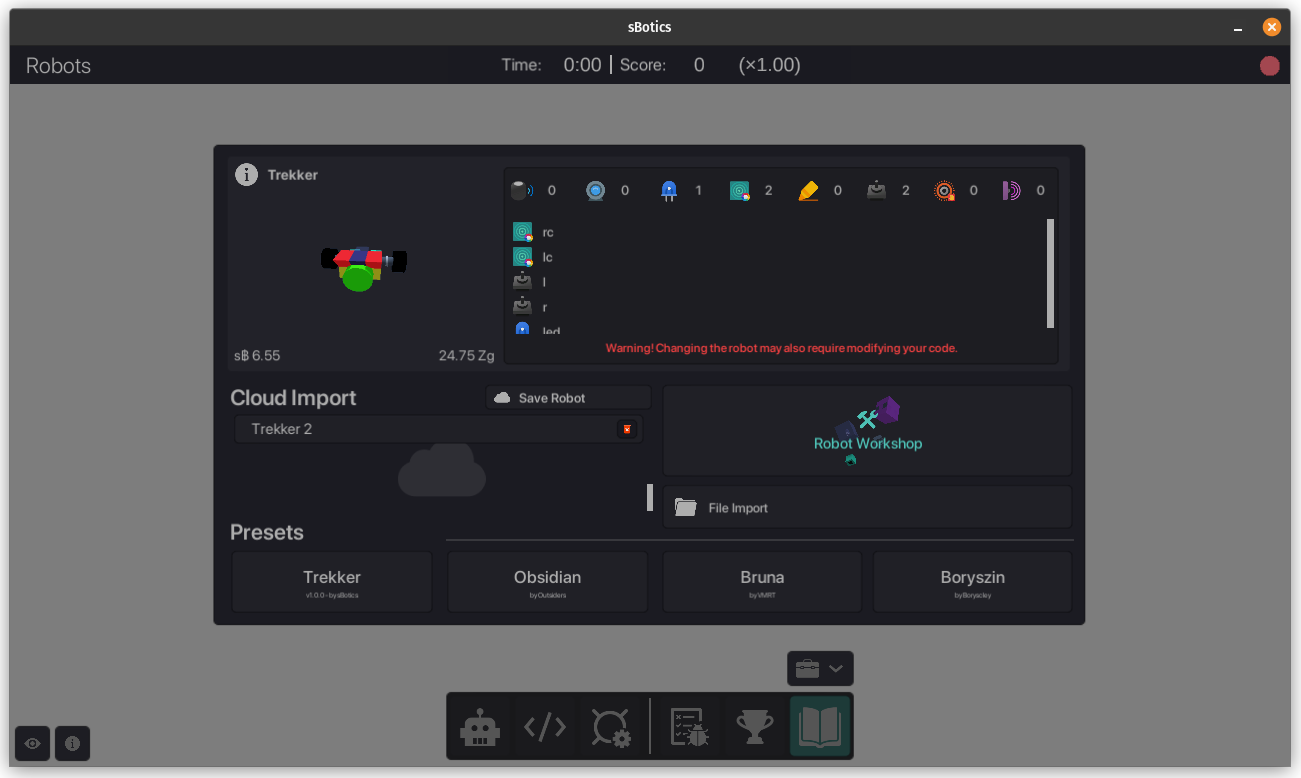The width and height of the screenshot is (1301, 778).
Task: Click Save Robot button
Action: click(568, 398)
